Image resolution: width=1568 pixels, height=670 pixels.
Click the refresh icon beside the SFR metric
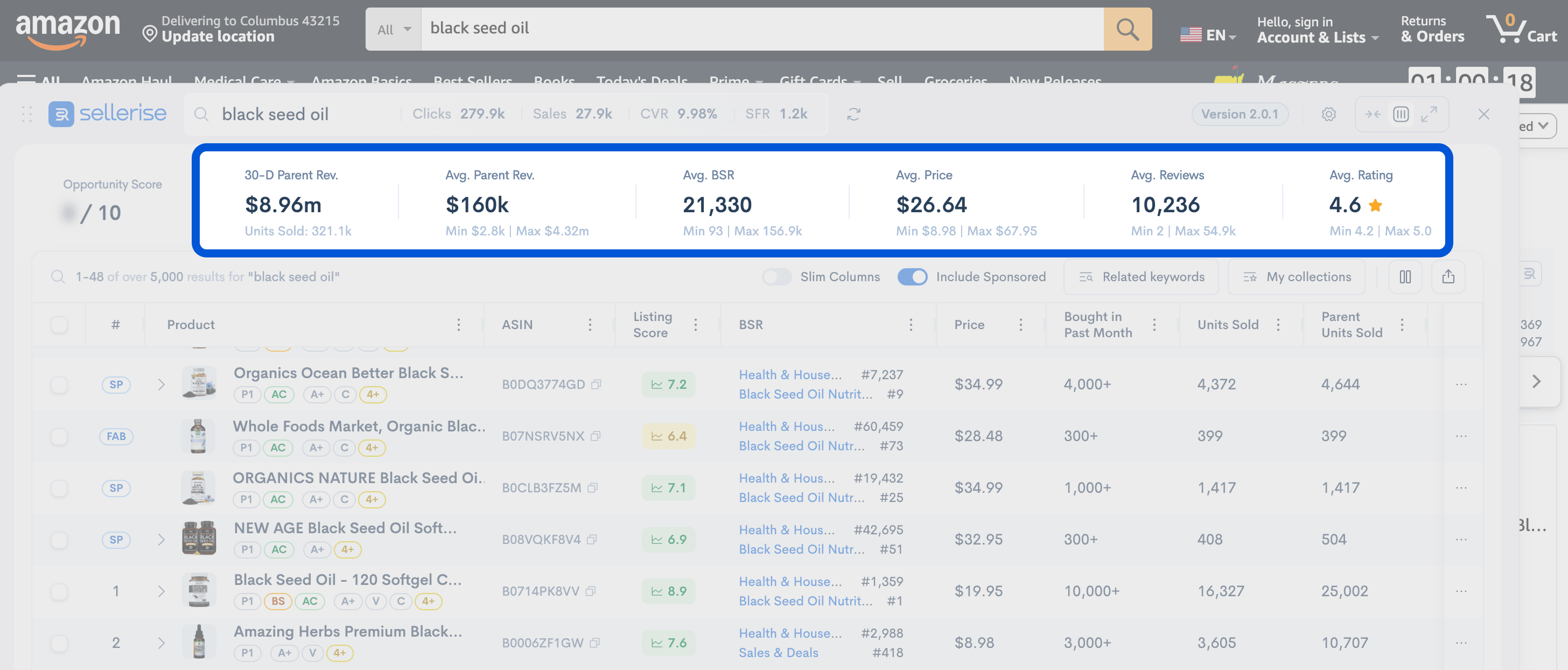pos(853,115)
